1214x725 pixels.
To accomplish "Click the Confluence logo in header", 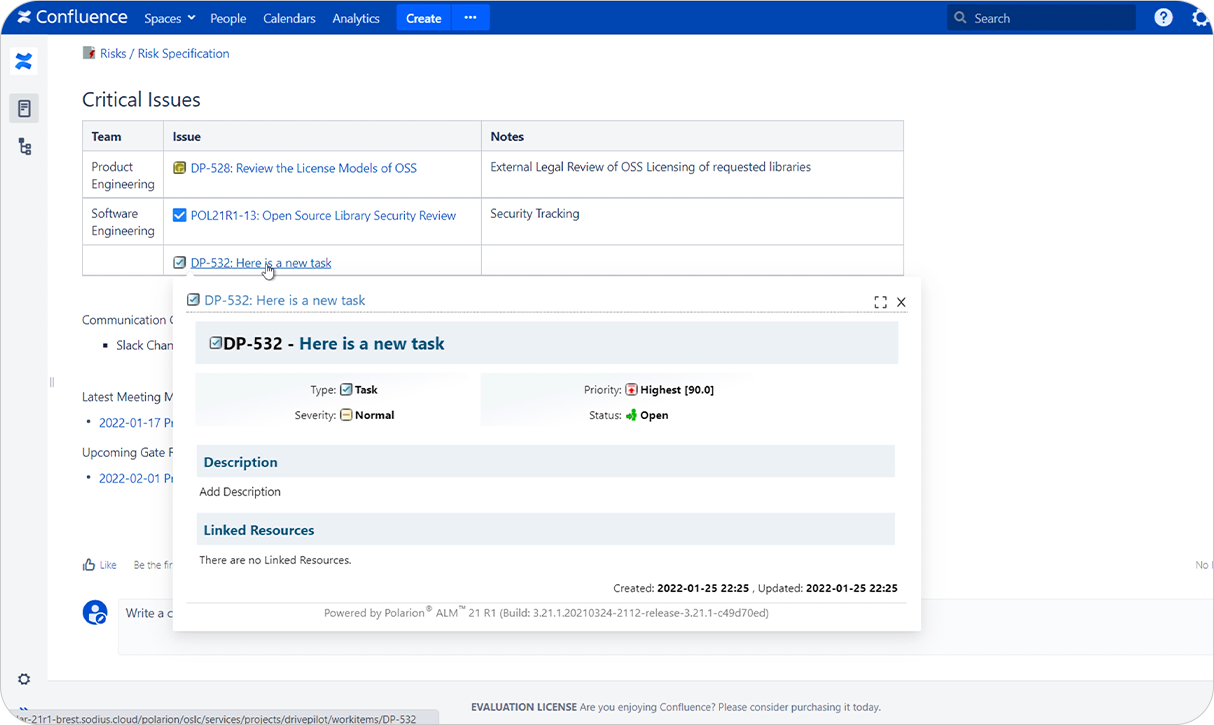I will tap(72, 18).
